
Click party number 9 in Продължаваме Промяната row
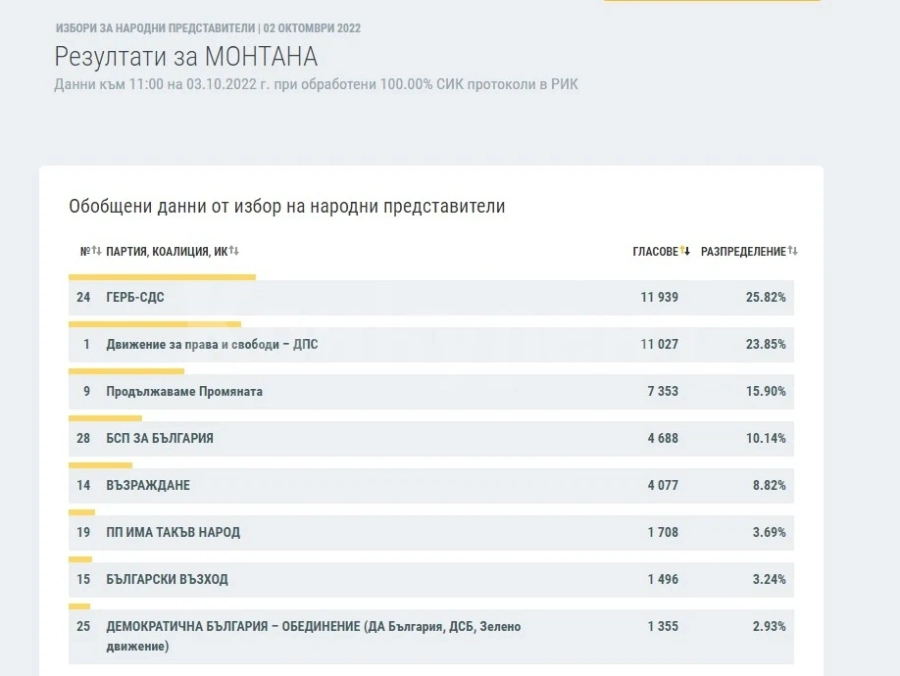87,391
